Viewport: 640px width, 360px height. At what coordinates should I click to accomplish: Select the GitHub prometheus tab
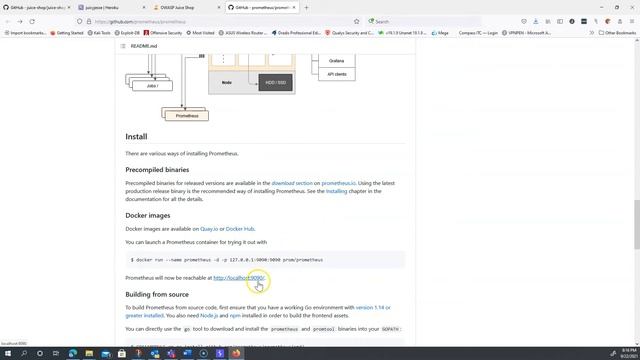click(261, 7)
